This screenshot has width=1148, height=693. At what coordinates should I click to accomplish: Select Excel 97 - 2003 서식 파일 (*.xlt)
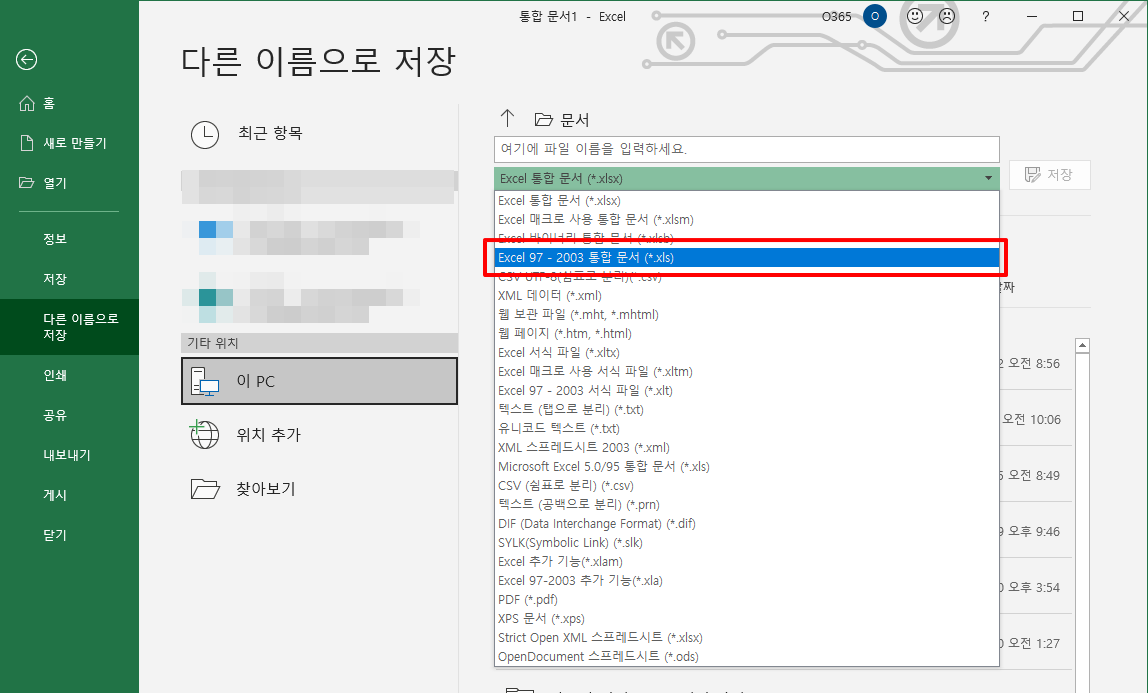tap(747, 391)
